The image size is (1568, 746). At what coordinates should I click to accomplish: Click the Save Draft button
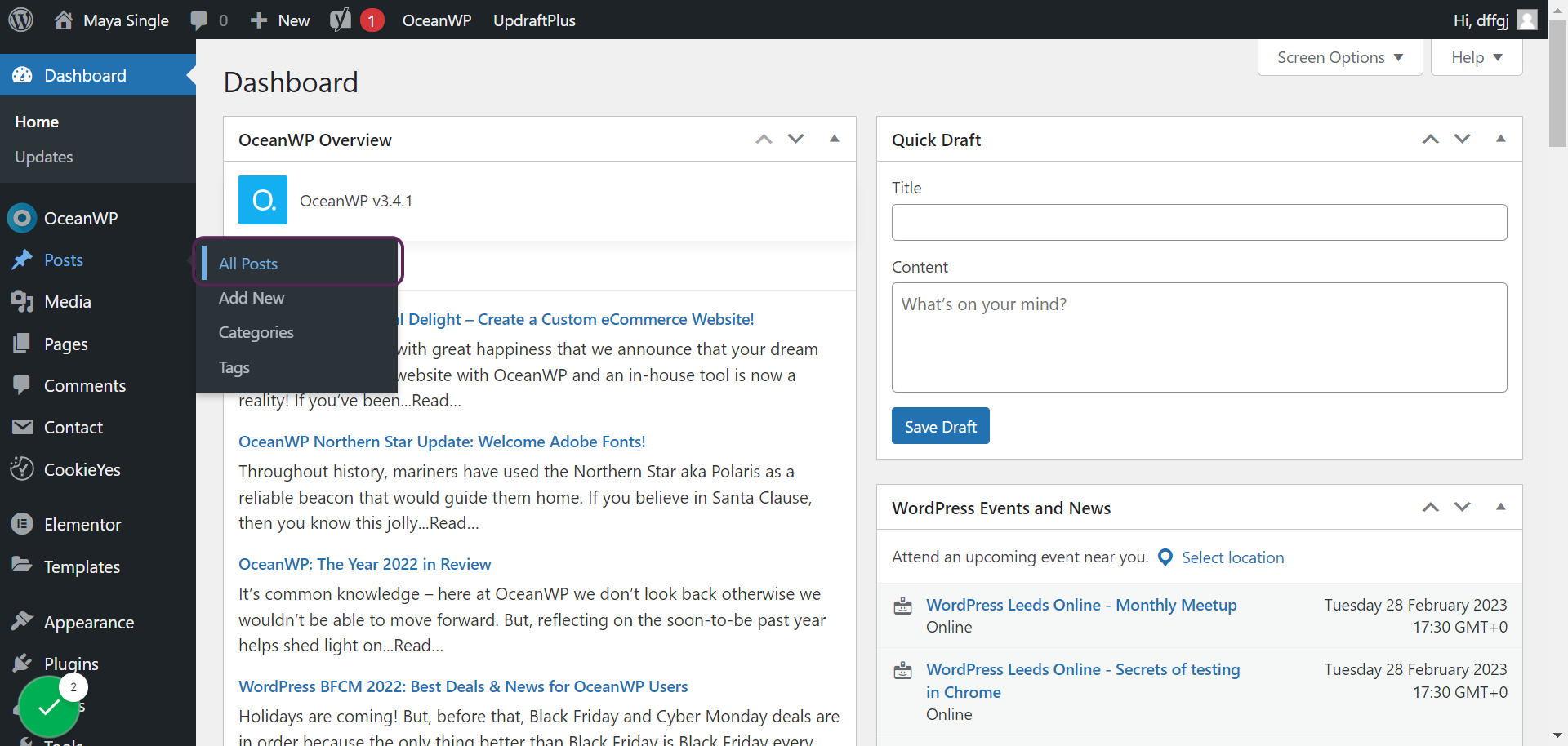940,426
